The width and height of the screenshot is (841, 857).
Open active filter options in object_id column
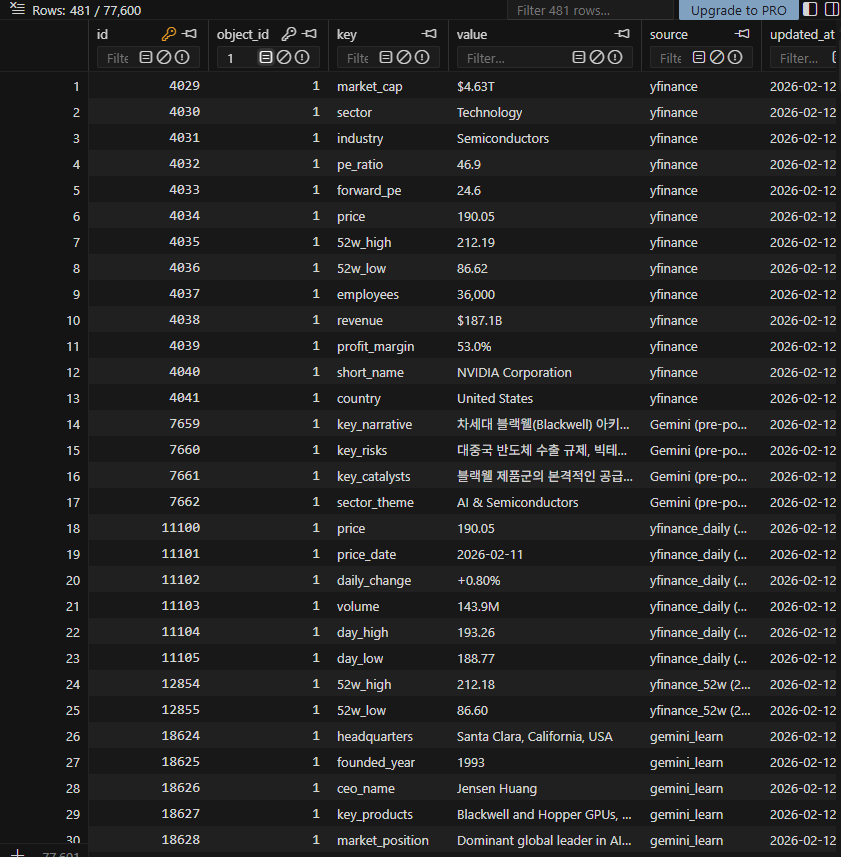(x=266, y=58)
